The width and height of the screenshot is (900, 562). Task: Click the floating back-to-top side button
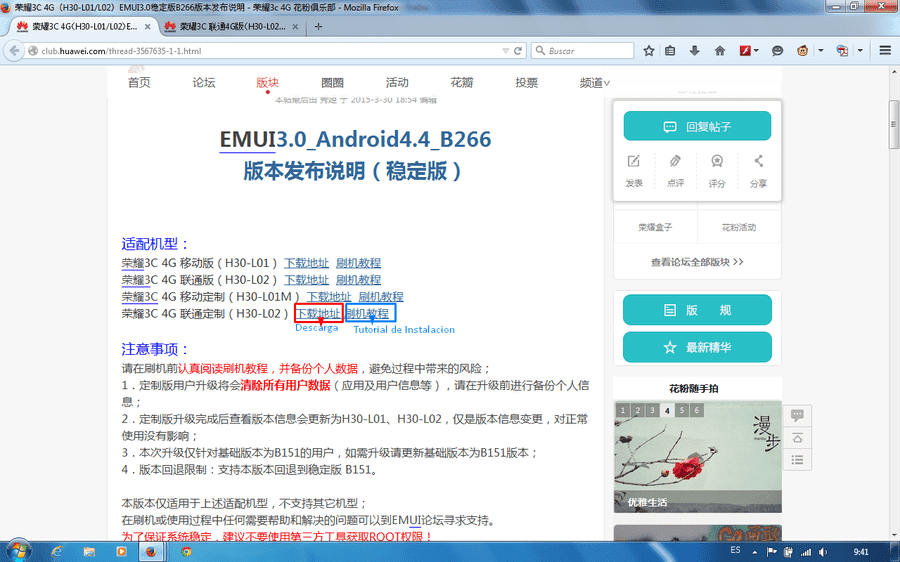click(x=797, y=438)
